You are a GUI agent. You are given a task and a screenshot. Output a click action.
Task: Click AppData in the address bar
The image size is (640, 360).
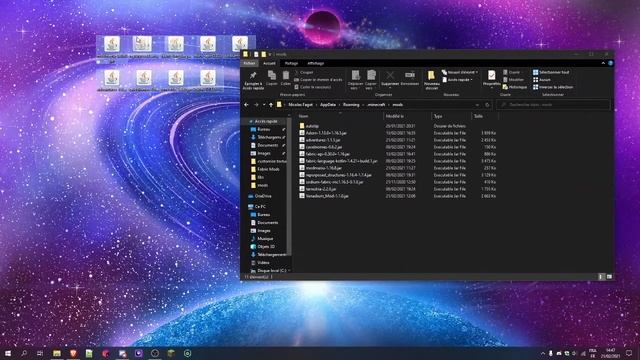(328, 105)
